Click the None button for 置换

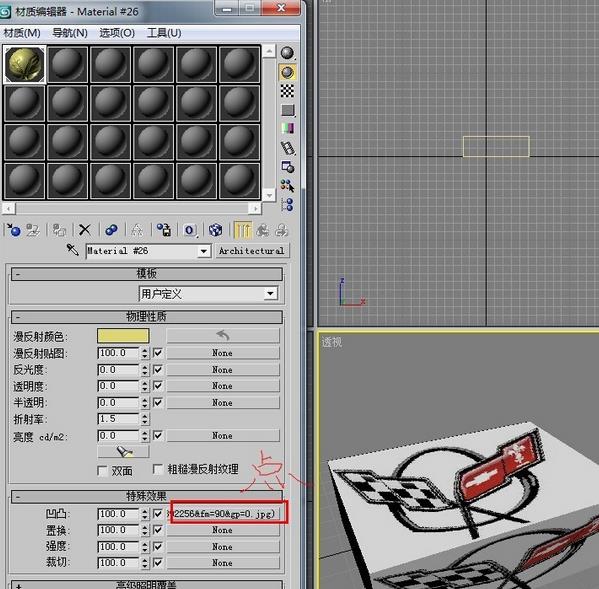click(223, 530)
